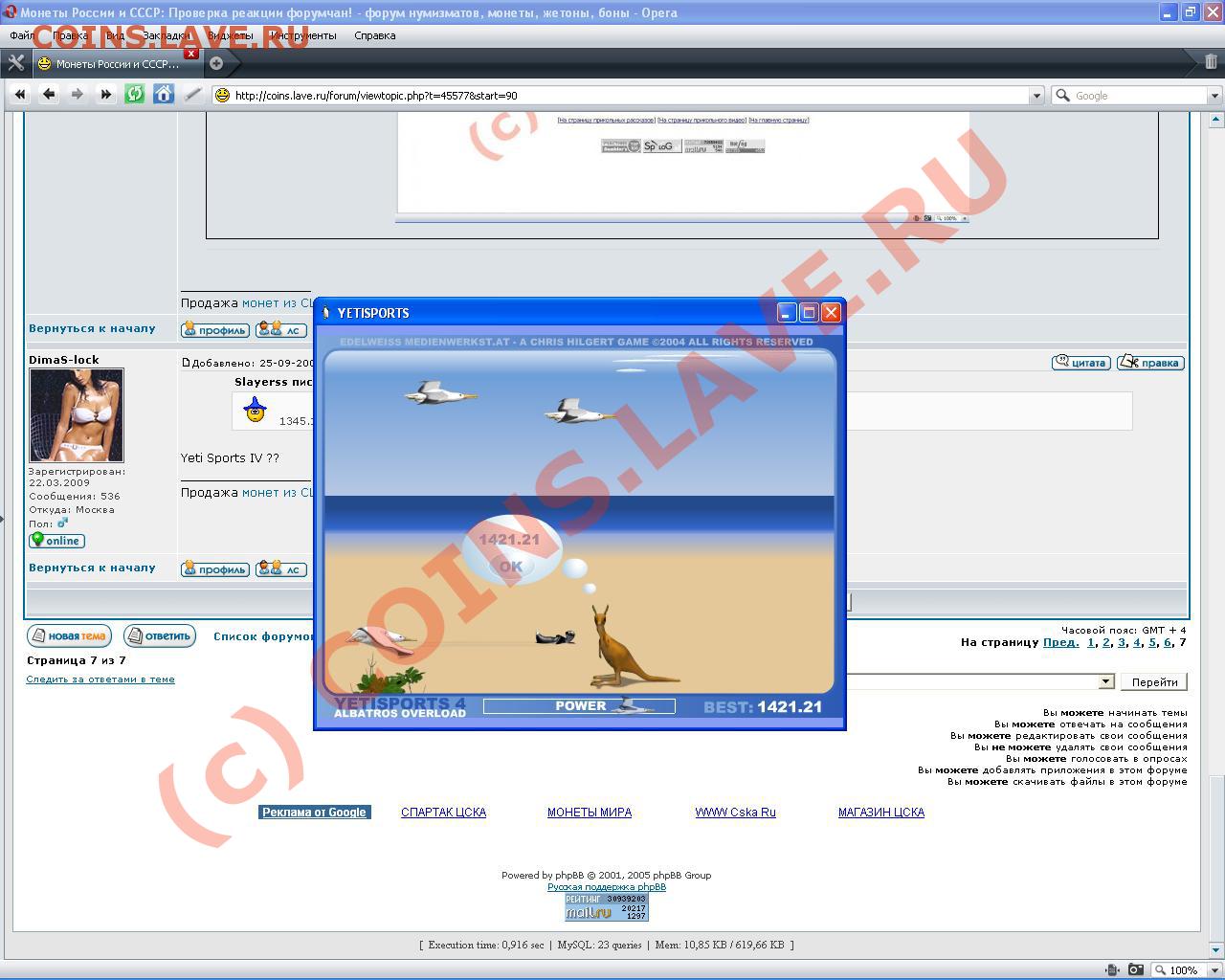
Task: Open the Вид menu
Action: click(115, 35)
